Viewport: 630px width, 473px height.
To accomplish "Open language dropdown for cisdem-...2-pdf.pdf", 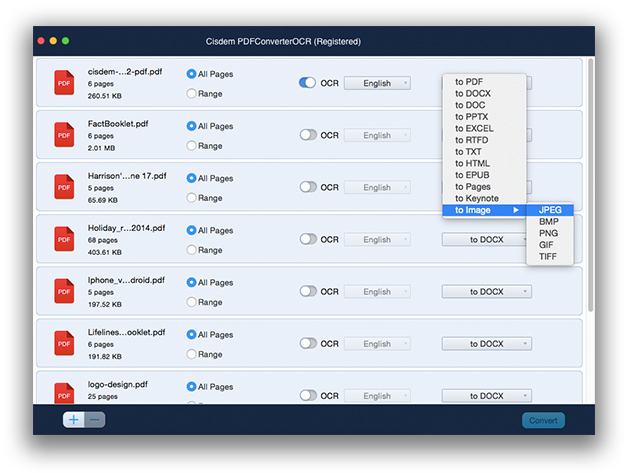I will 377,83.
